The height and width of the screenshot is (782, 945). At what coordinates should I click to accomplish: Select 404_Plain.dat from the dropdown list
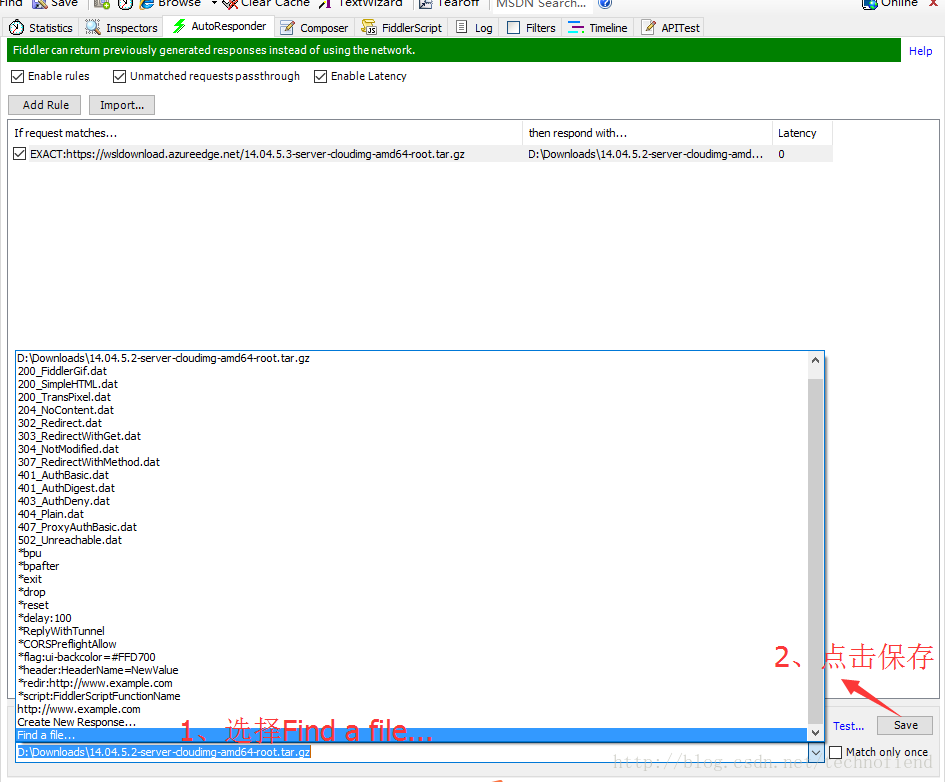51,514
